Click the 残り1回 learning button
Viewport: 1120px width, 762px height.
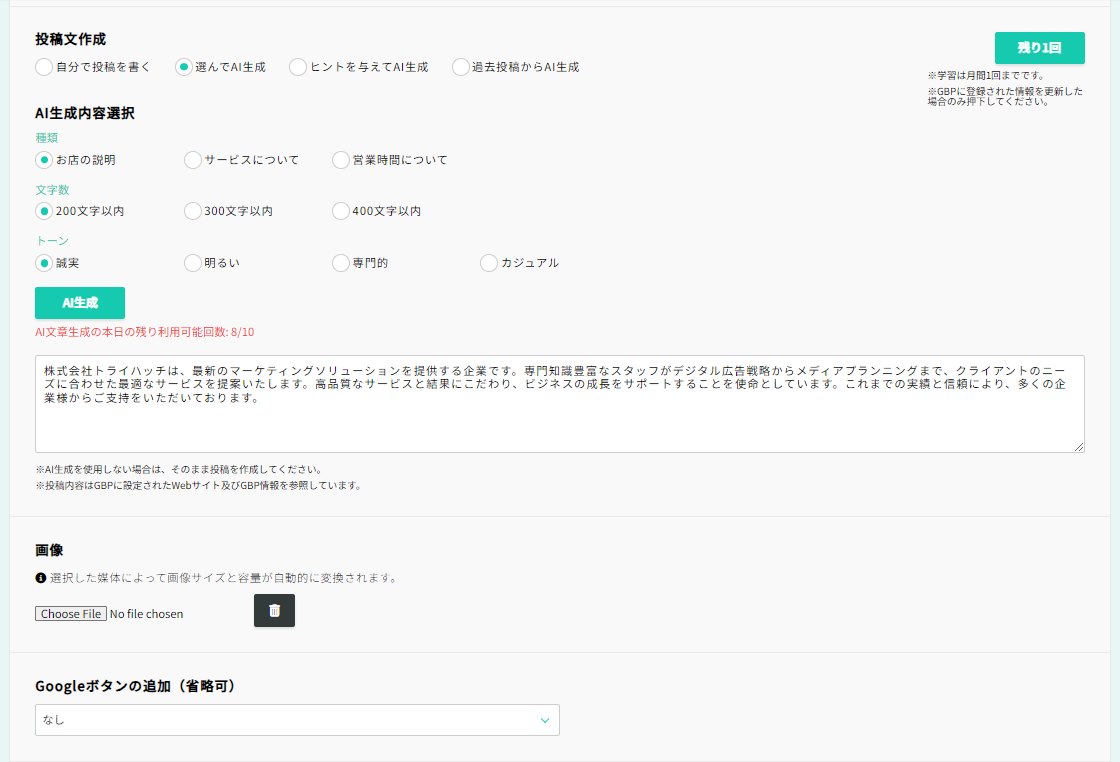tap(1039, 48)
